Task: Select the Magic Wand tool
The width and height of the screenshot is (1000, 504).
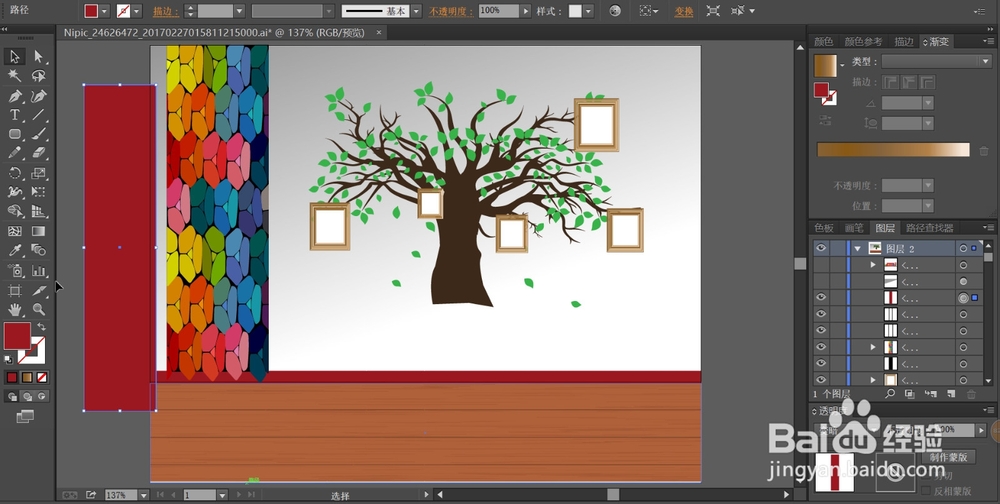Action: tap(15, 76)
